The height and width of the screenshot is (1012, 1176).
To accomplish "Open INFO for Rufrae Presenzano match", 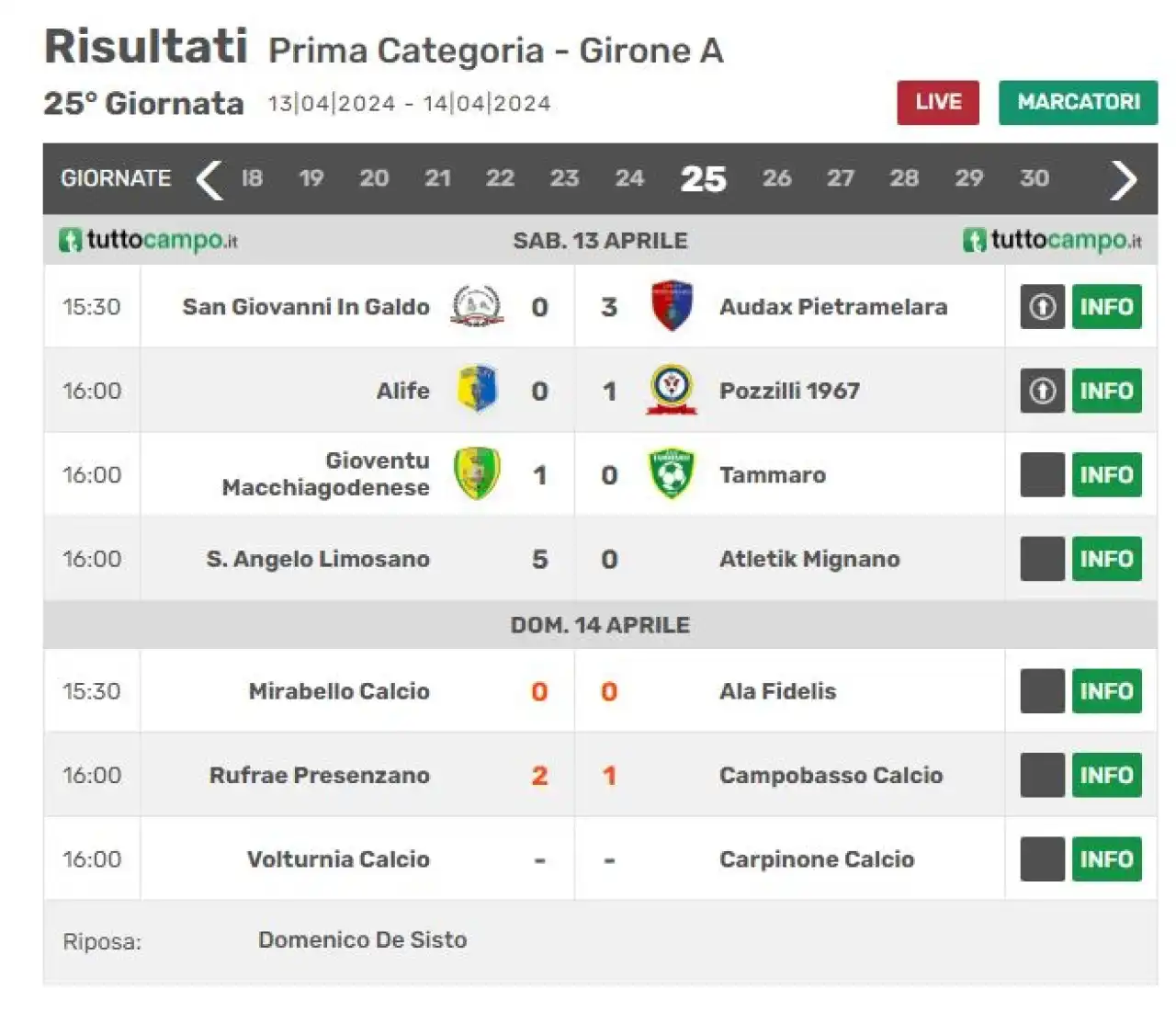I will [x=1107, y=775].
